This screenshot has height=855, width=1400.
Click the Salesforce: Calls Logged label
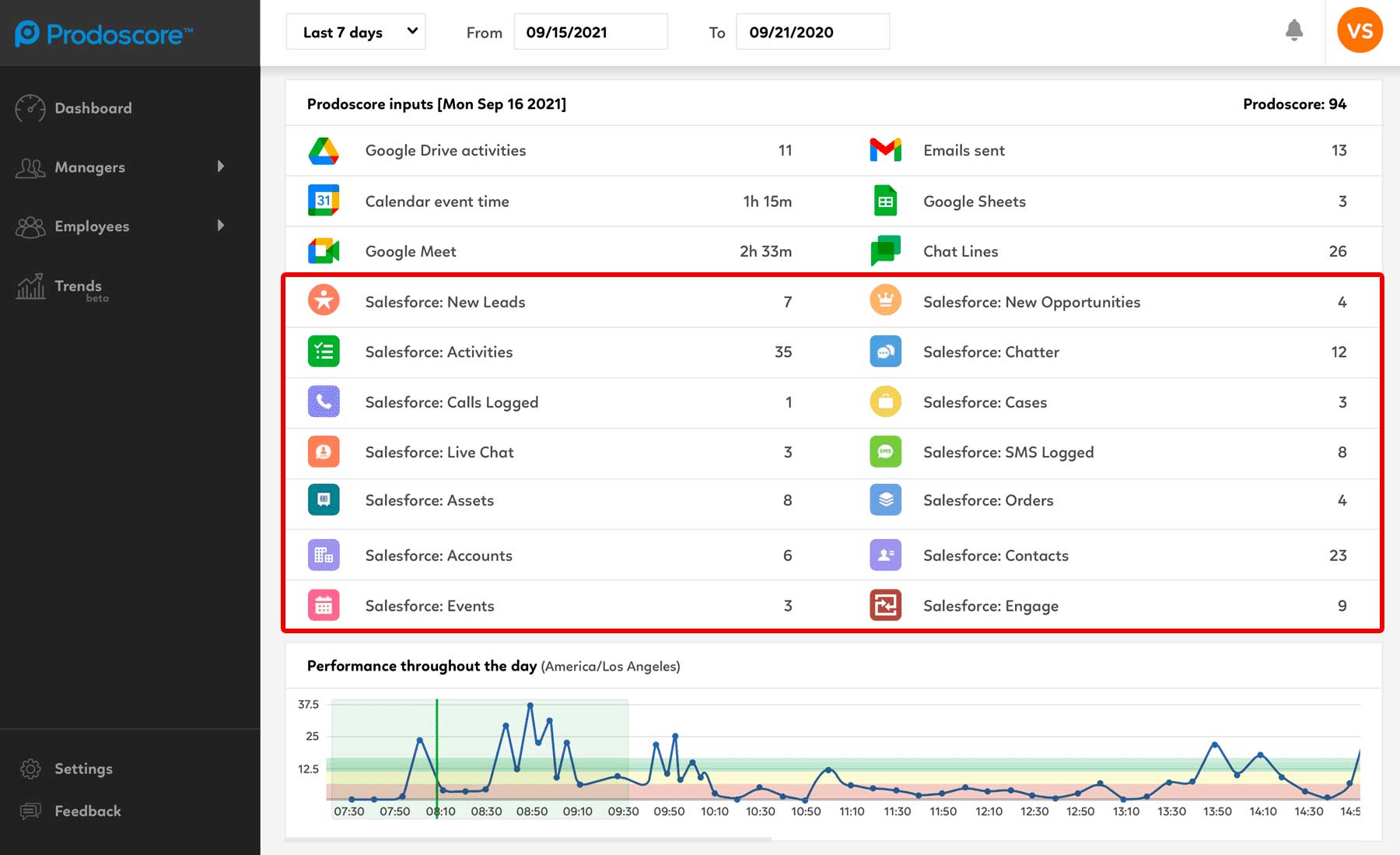click(452, 402)
